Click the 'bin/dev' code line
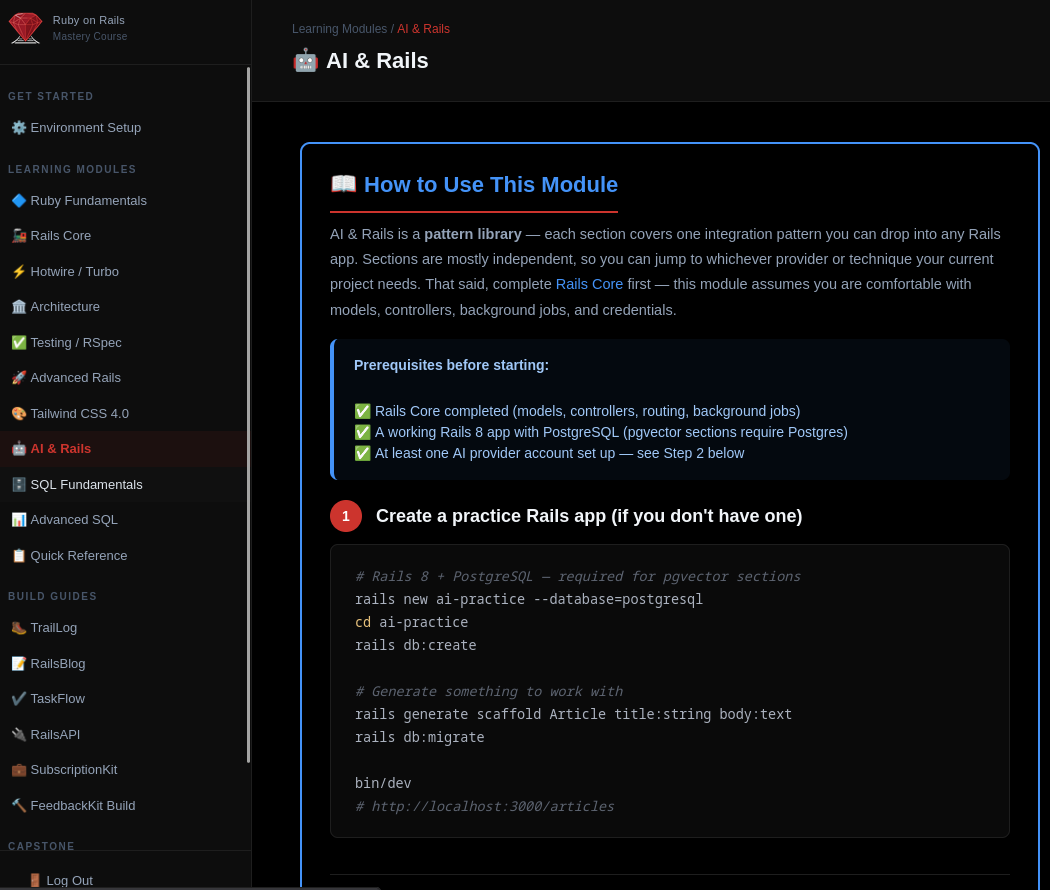This screenshot has width=1050, height=890. [383, 783]
